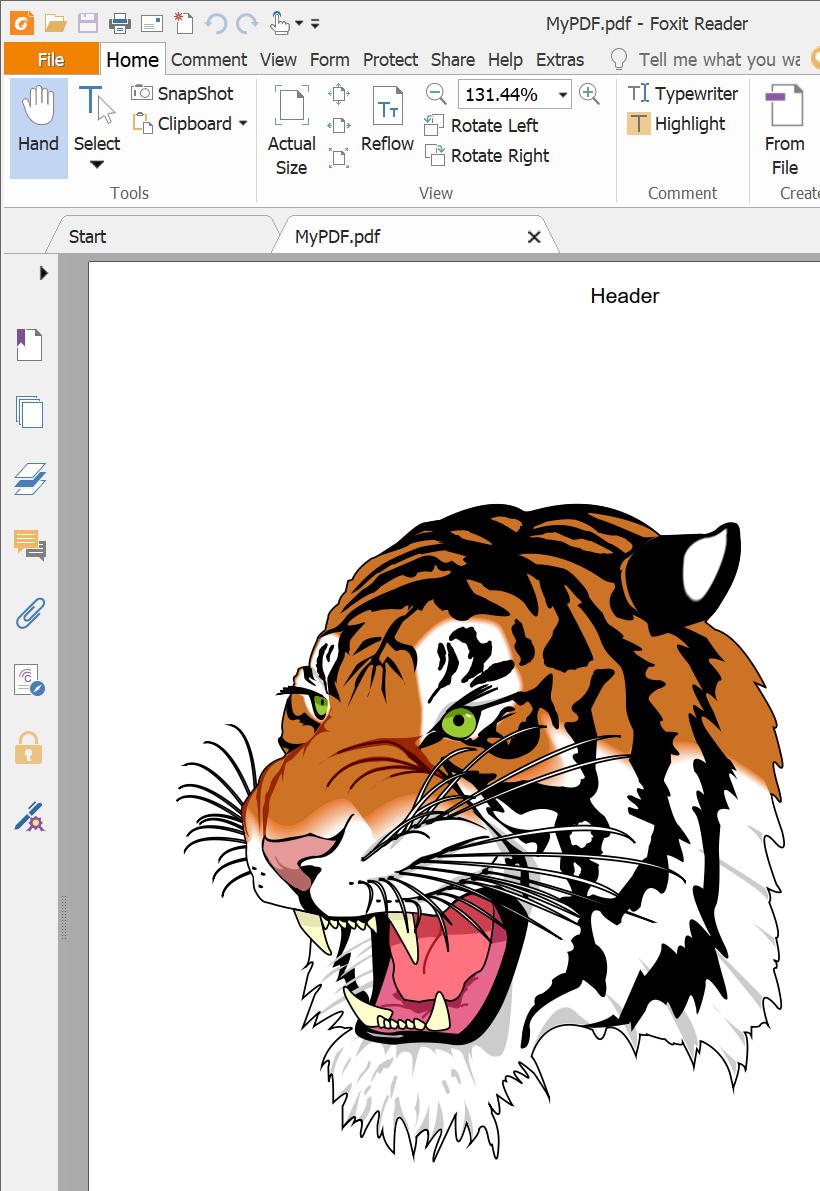This screenshot has width=820, height=1191.
Task: Open the Comments panel in sidebar
Action: pos(29,545)
